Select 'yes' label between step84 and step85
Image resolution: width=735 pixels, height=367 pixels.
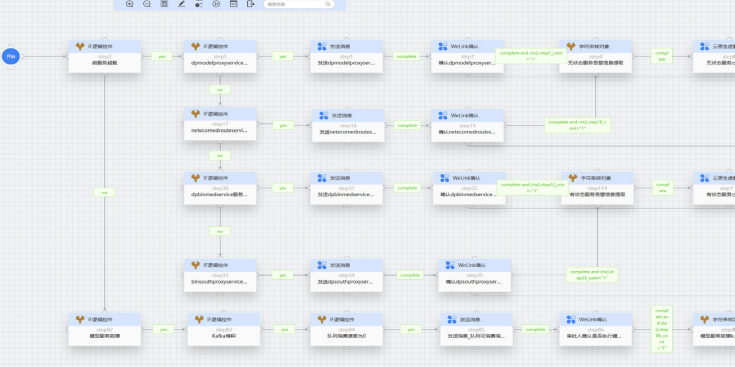pyautogui.click(x=411, y=330)
